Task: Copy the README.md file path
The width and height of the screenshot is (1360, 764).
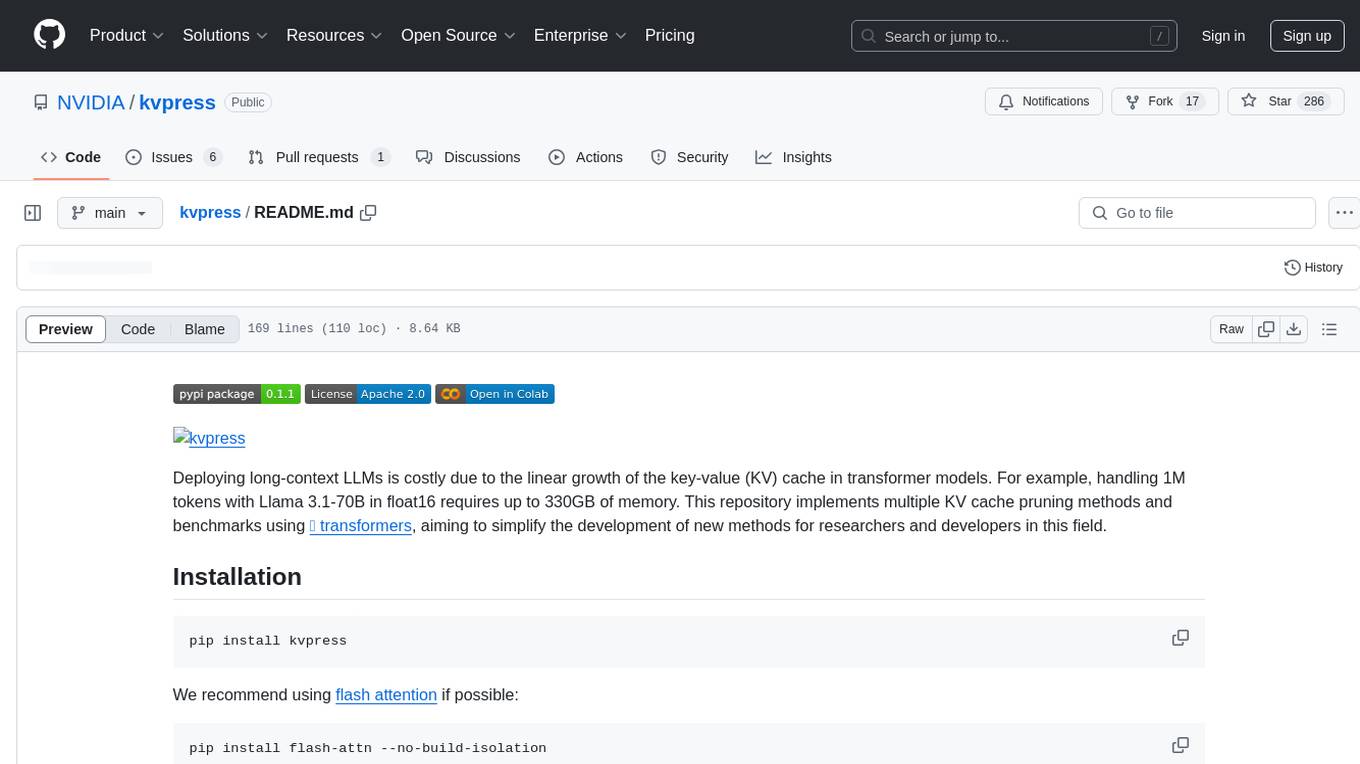Action: [x=368, y=213]
